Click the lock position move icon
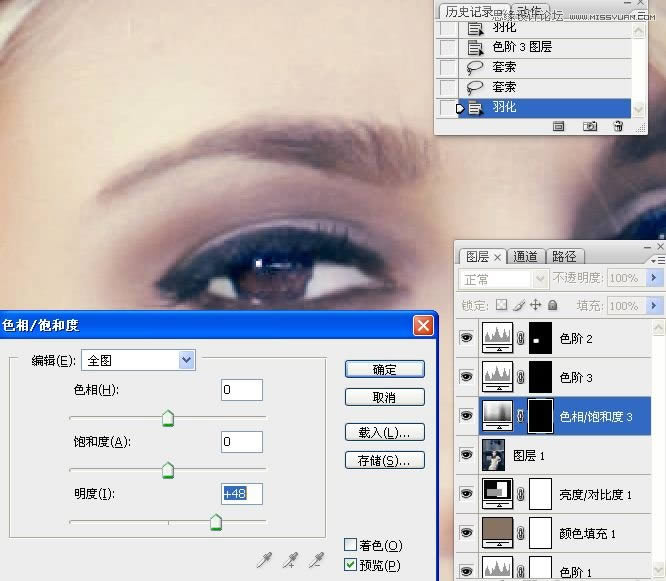 [x=536, y=305]
